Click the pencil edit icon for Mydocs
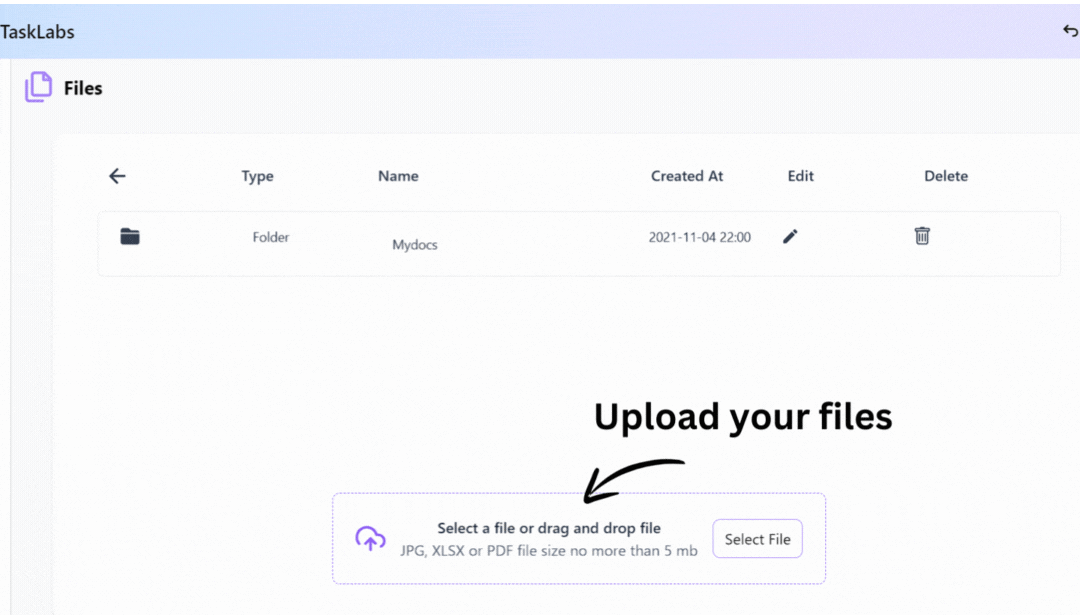The height and width of the screenshot is (615, 1080). coord(790,236)
